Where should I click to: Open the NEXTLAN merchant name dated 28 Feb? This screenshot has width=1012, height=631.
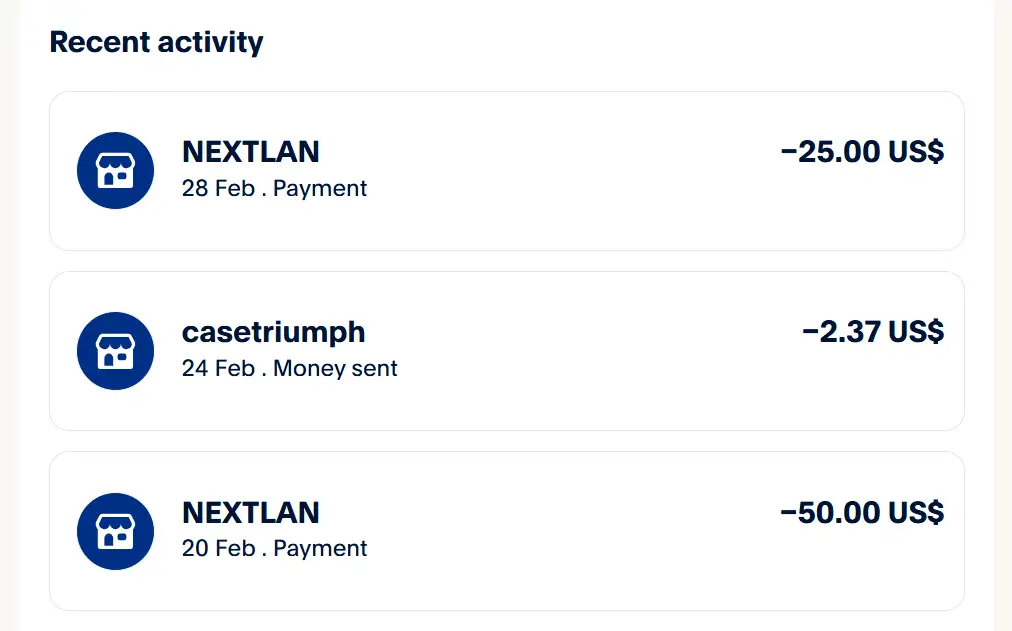251,152
